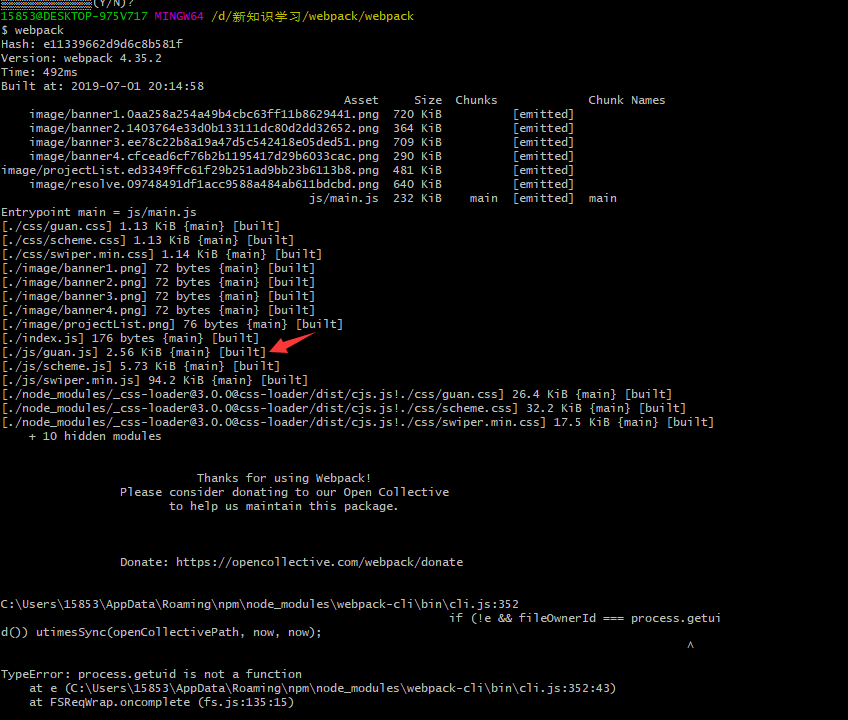Screen dimensions: 848x720
Task: Click the '290 KiB' size value
Action: point(417,156)
